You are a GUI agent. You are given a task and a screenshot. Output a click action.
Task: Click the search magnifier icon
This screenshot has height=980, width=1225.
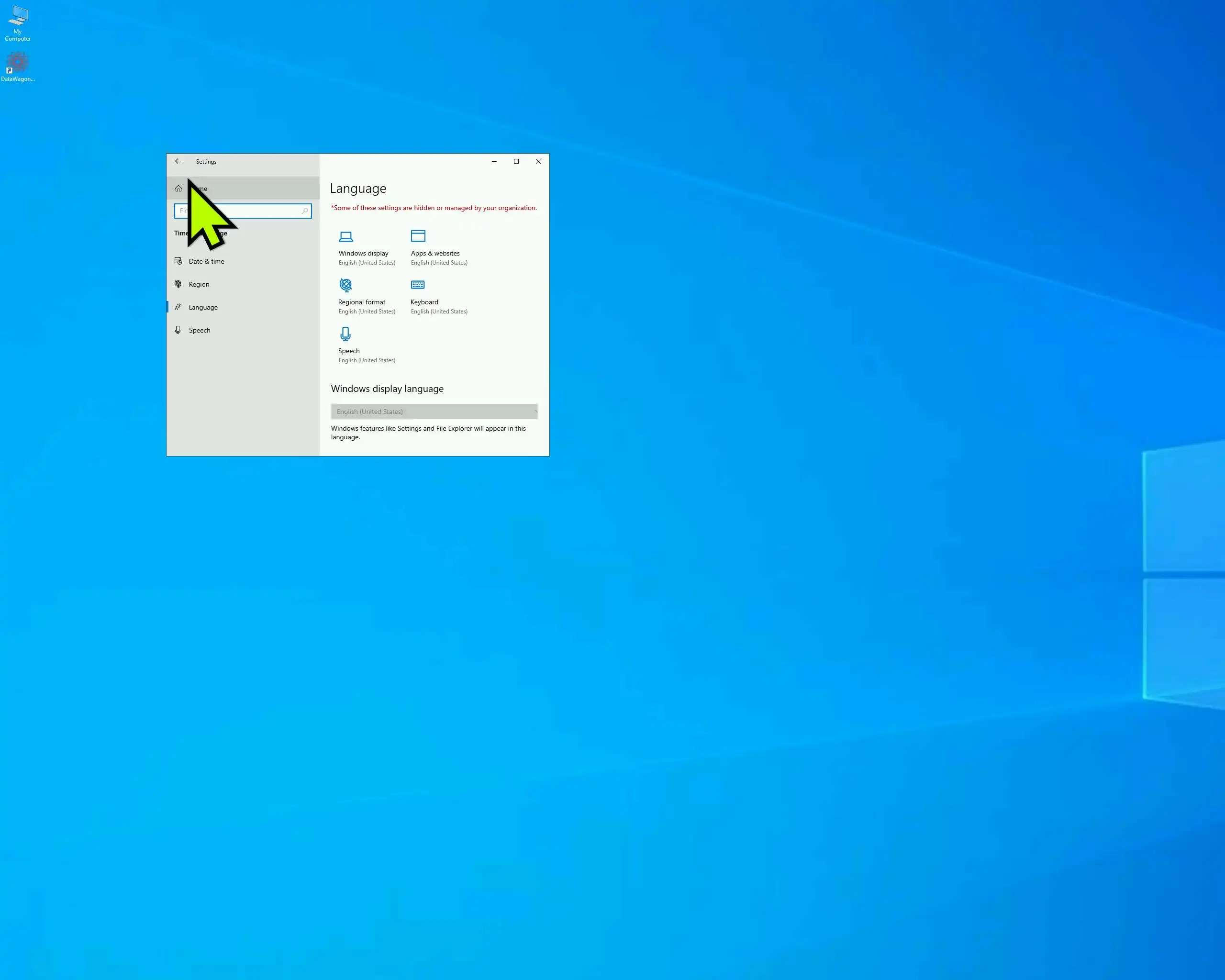point(304,212)
